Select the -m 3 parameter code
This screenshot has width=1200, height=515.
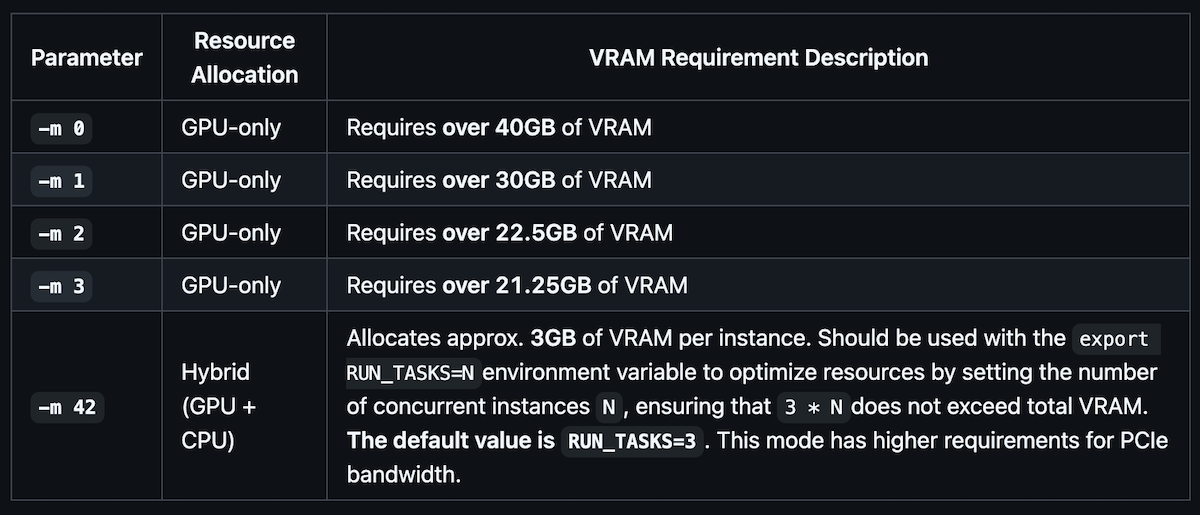click(61, 285)
